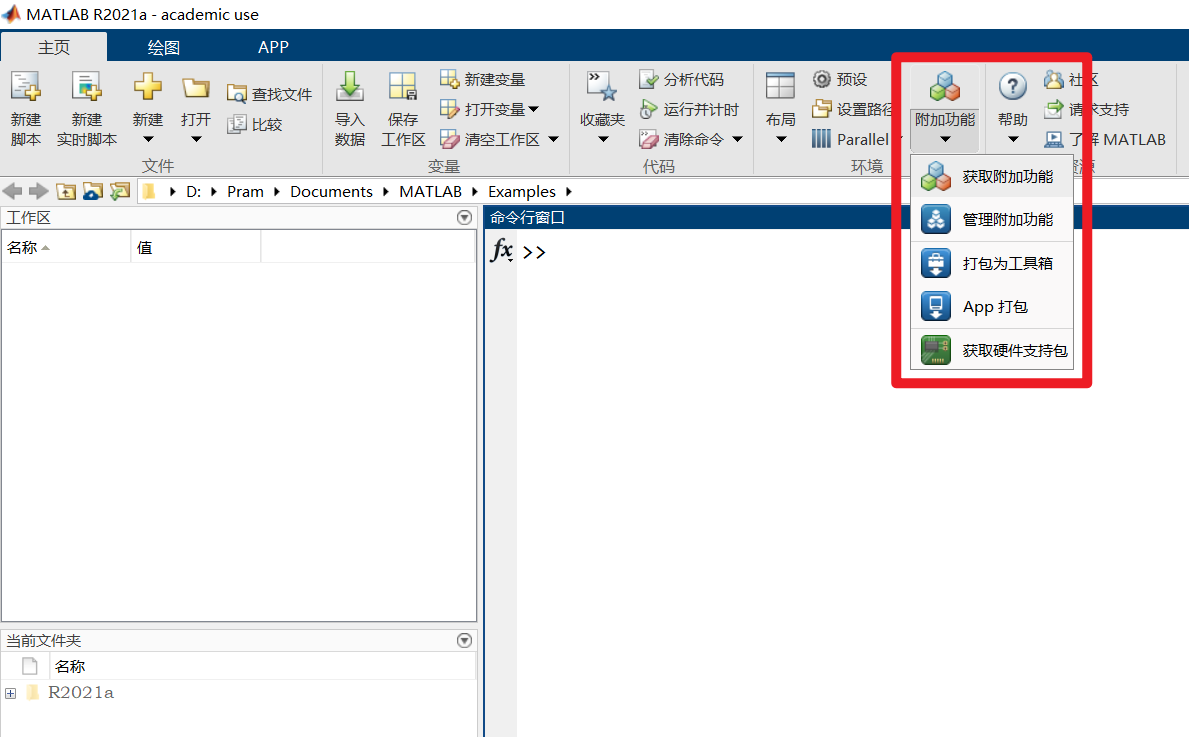1189x737 pixels.
Task: Open the 工作区 panel actions menu
Action: click(465, 218)
